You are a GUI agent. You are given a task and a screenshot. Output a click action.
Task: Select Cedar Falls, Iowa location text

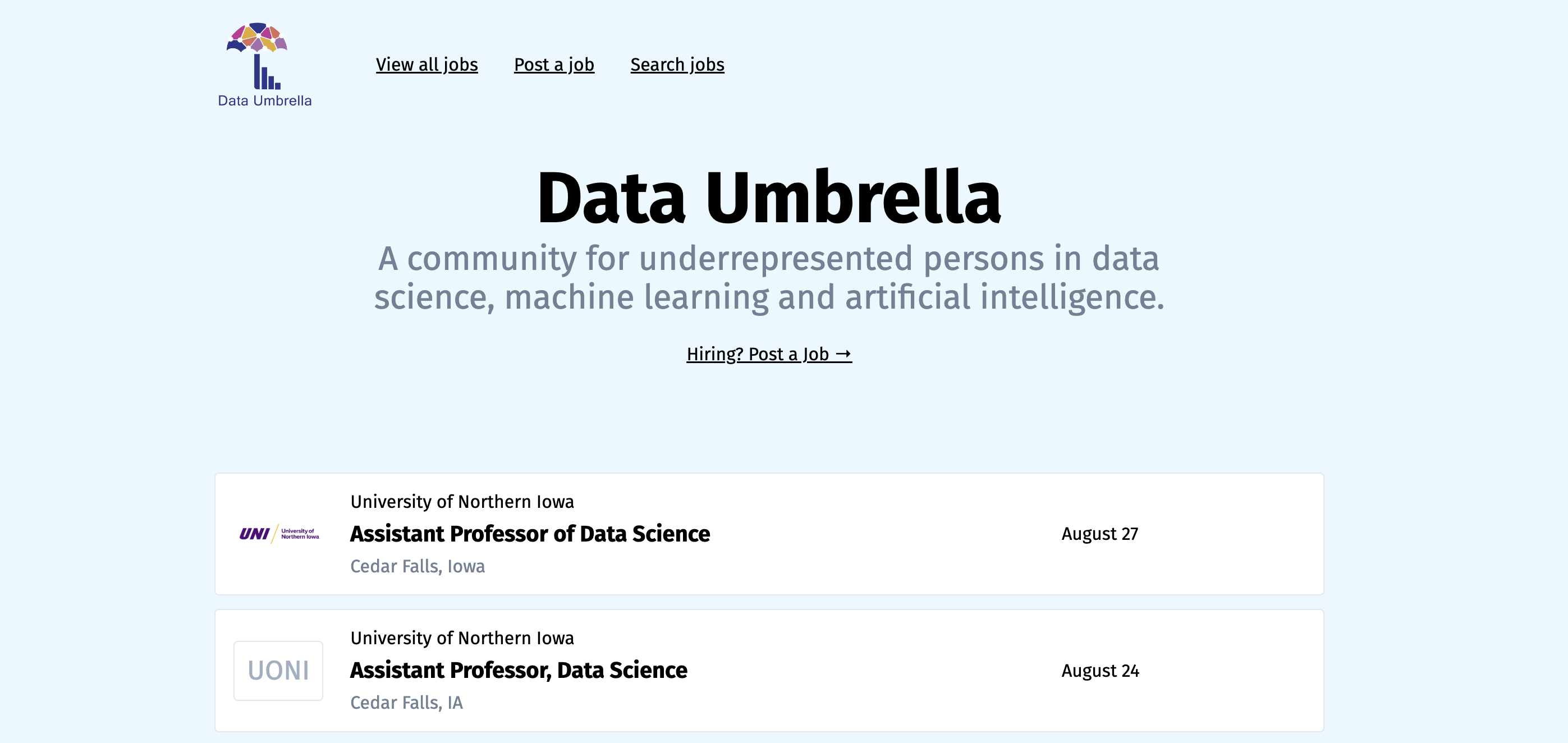[x=418, y=567]
